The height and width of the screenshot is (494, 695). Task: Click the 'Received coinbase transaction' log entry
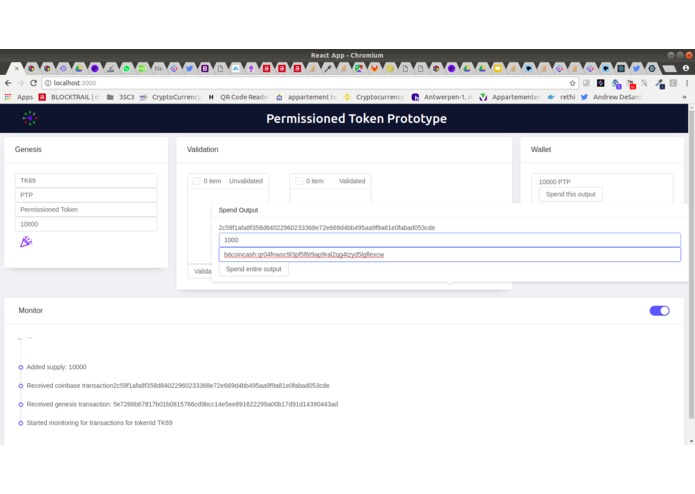(x=178, y=385)
